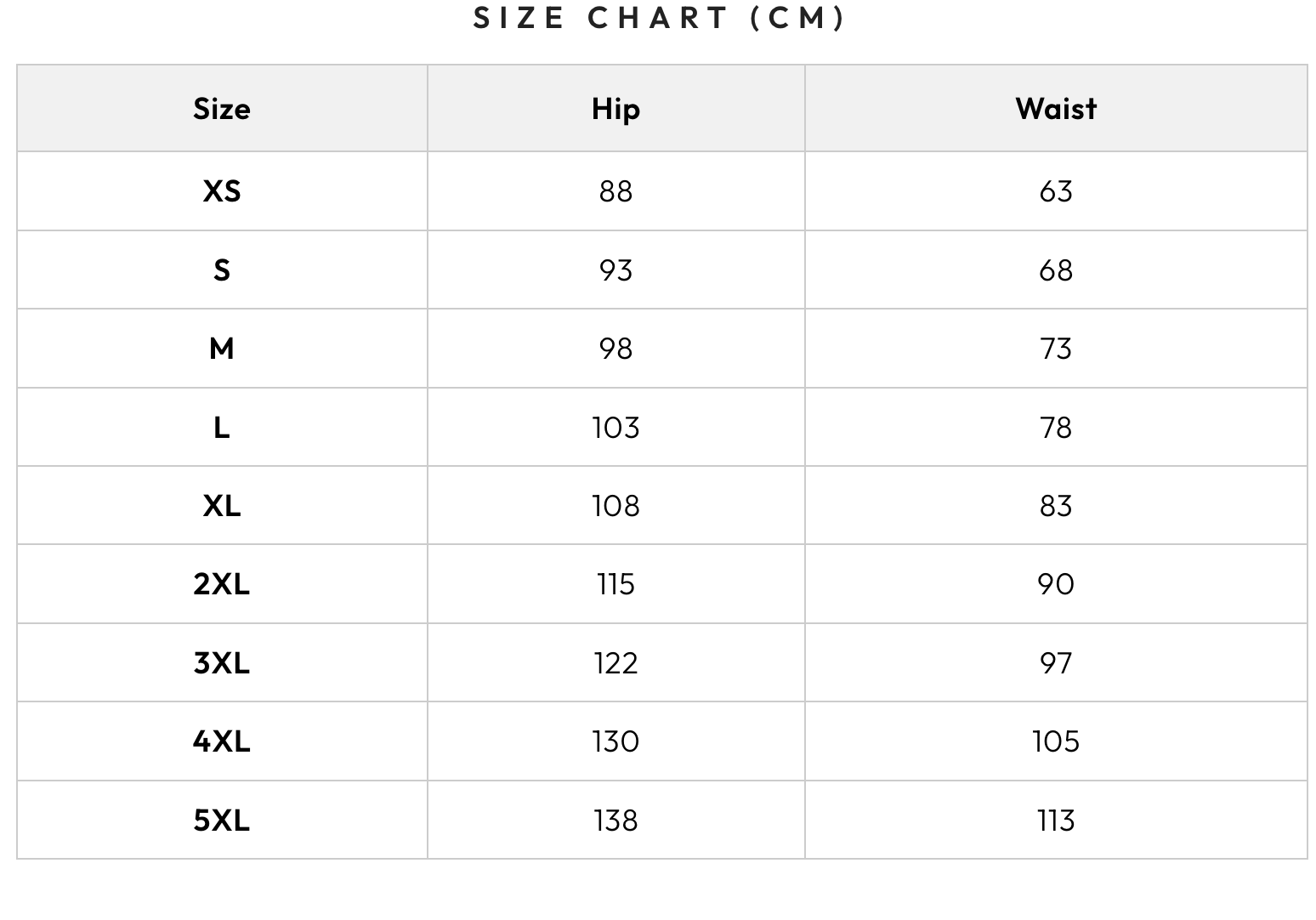Select the 2XL size row label
This screenshot has width=1316, height=920.
pos(222,584)
